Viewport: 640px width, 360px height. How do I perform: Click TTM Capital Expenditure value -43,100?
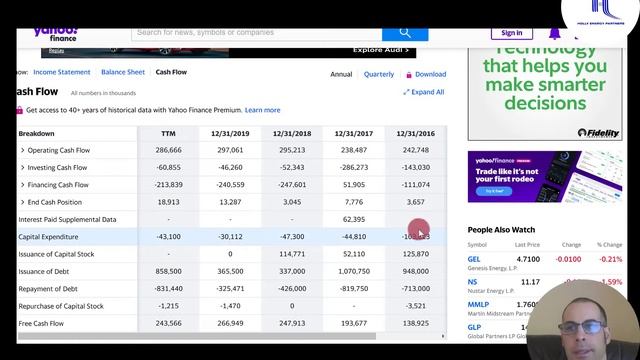[x=168, y=237]
